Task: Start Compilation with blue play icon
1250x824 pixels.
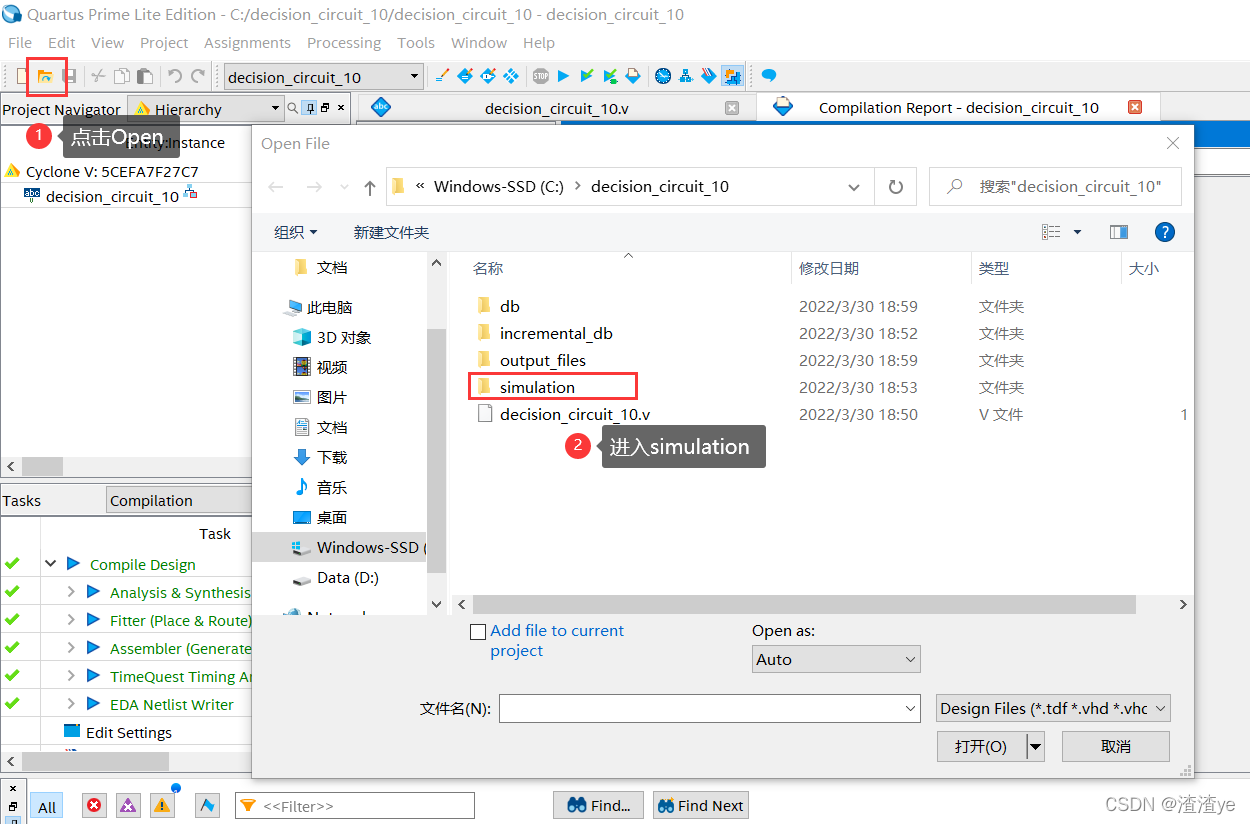Action: pyautogui.click(x=563, y=76)
